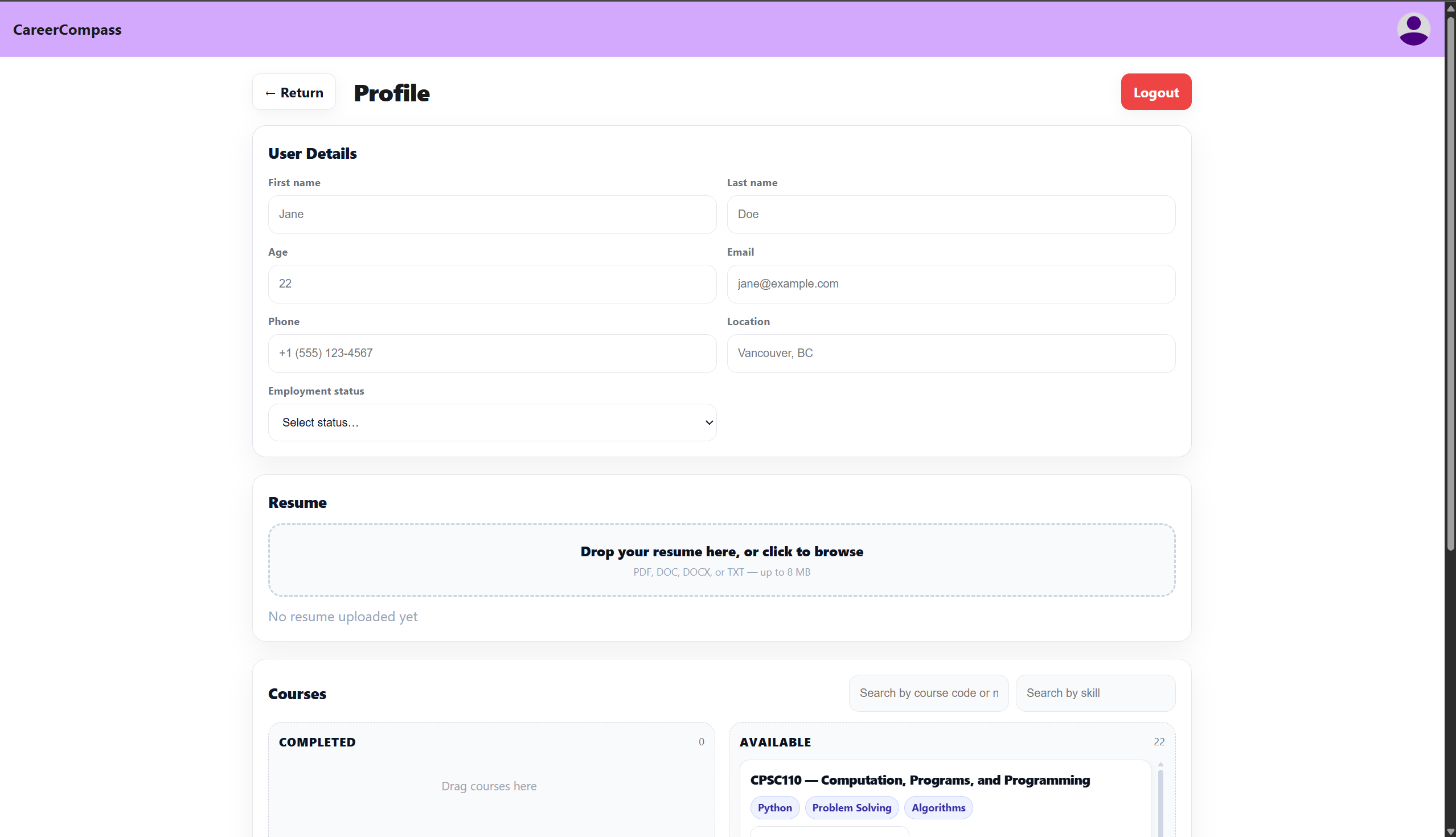Click the Email input field
Image resolution: width=1456 pixels, height=837 pixels.
tap(951, 284)
